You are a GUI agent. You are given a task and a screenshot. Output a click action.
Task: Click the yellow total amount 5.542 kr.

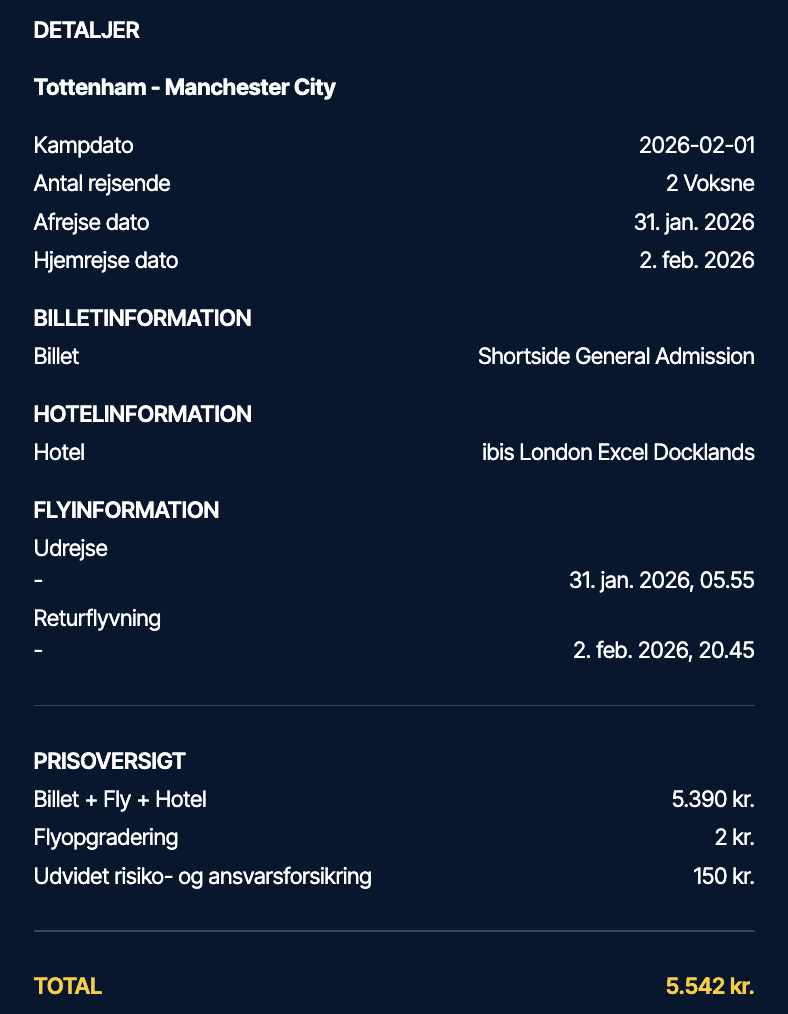709,986
